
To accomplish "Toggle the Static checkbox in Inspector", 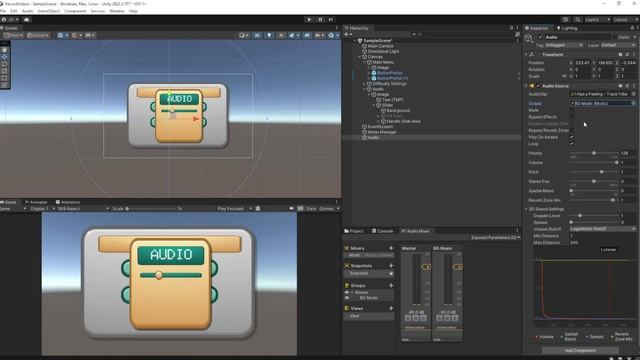I will tap(615, 37).
